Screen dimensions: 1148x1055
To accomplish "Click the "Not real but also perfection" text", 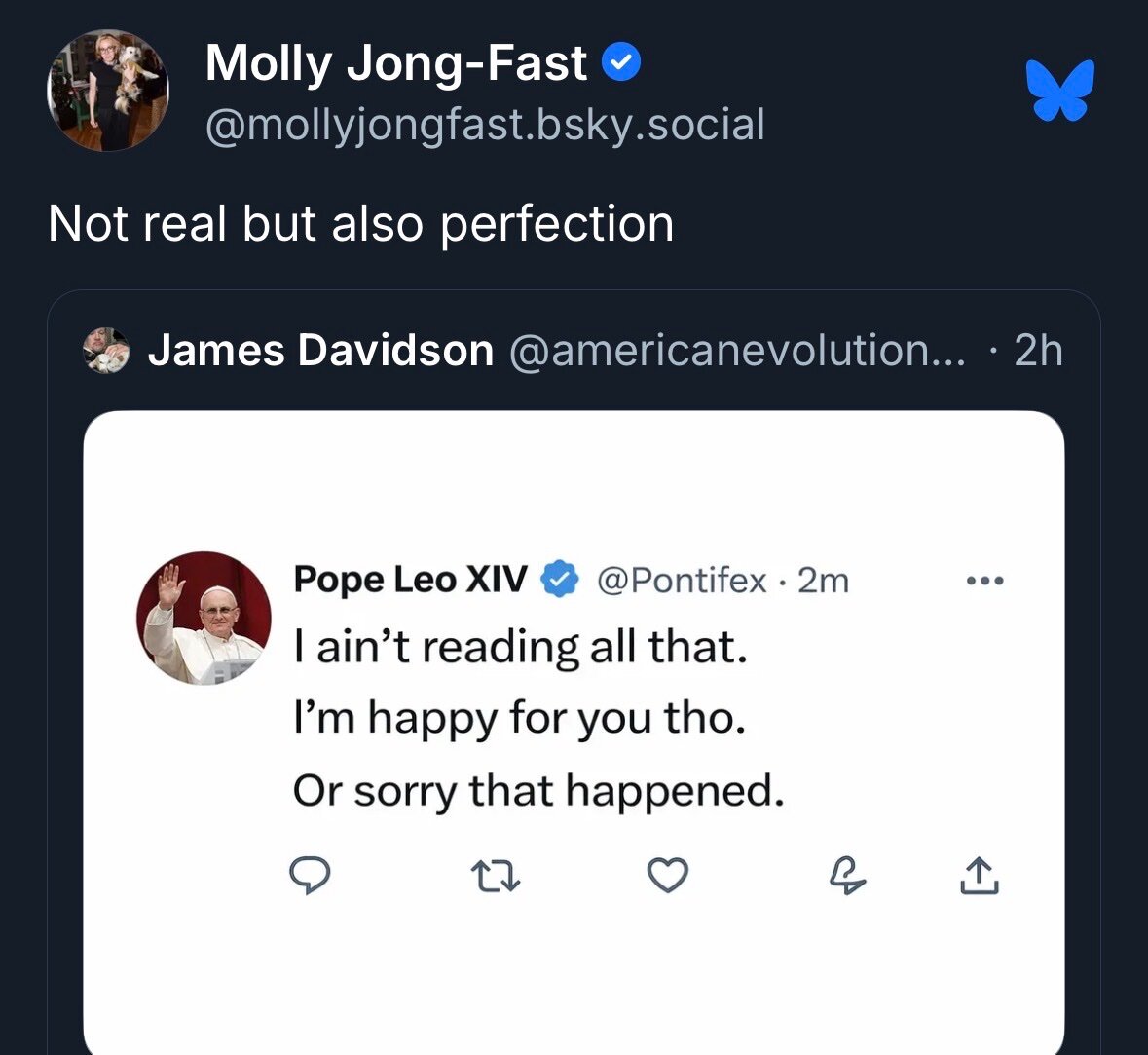I will [x=360, y=224].
